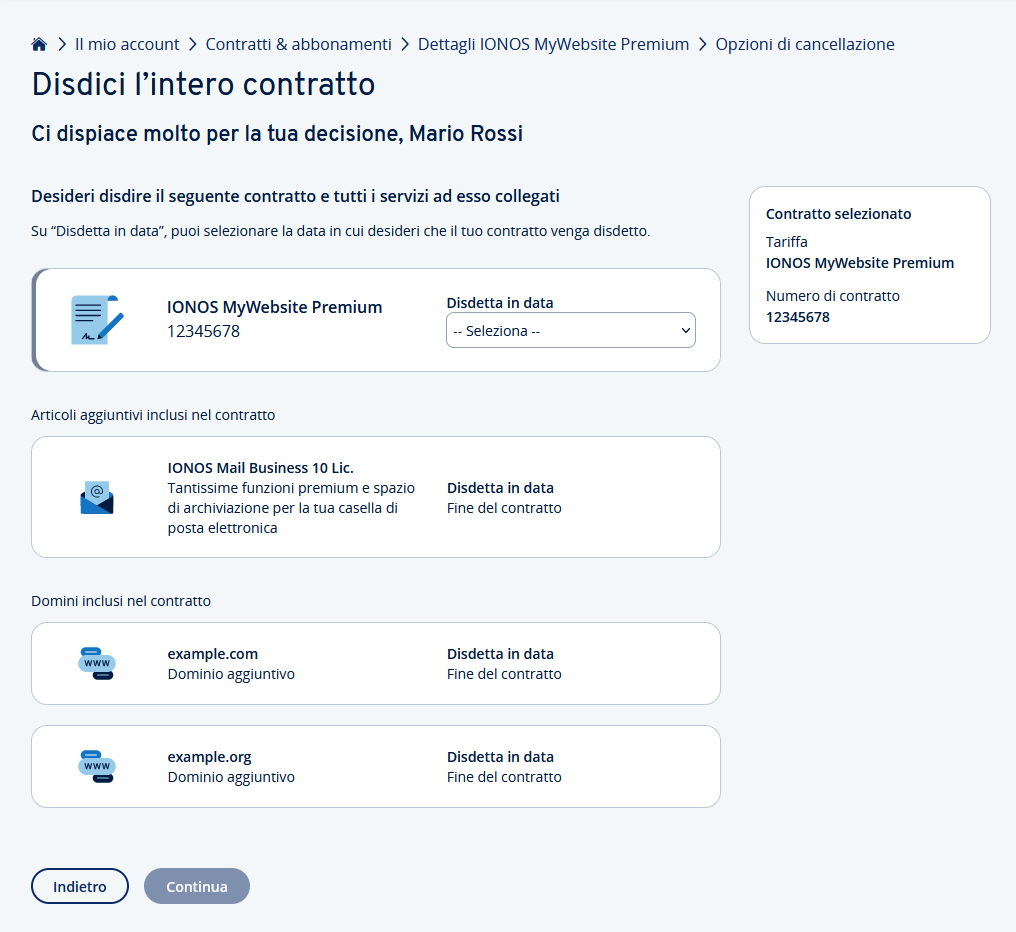Click the IONOS Mail Business envelope icon
The image size is (1016, 932).
click(97, 497)
